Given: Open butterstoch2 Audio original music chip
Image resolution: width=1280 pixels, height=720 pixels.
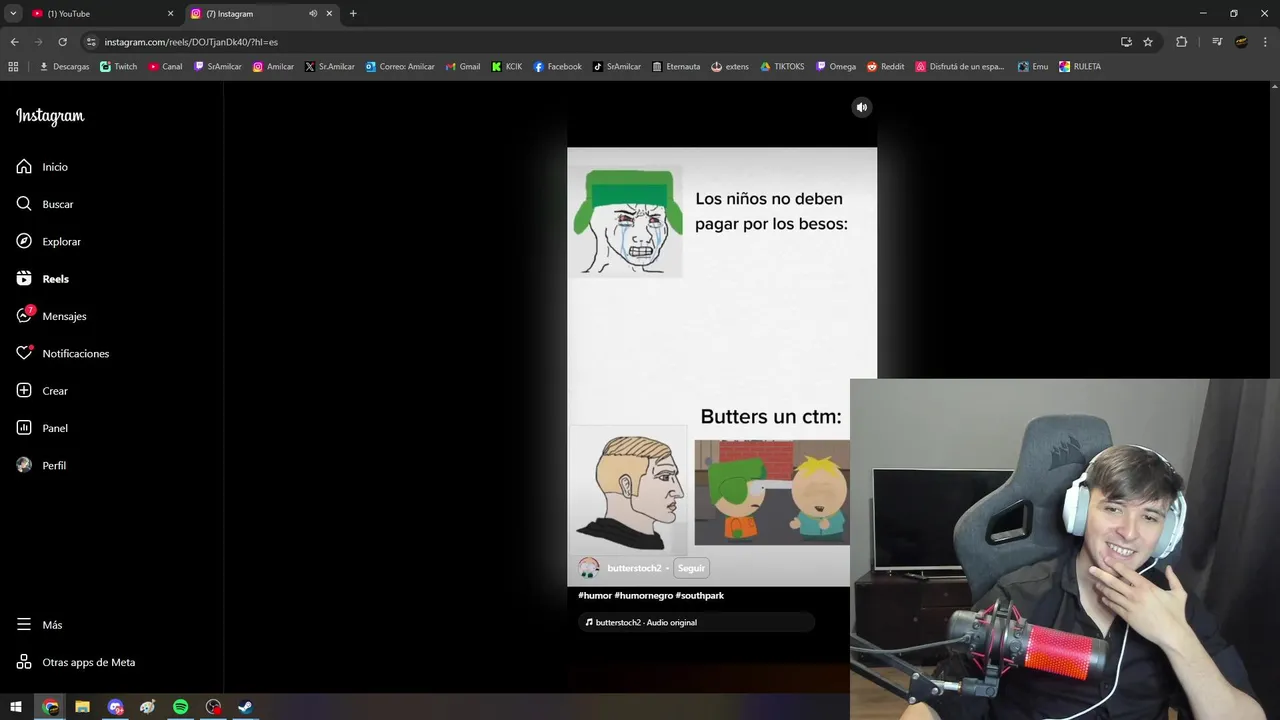Looking at the screenshot, I should pos(697,622).
